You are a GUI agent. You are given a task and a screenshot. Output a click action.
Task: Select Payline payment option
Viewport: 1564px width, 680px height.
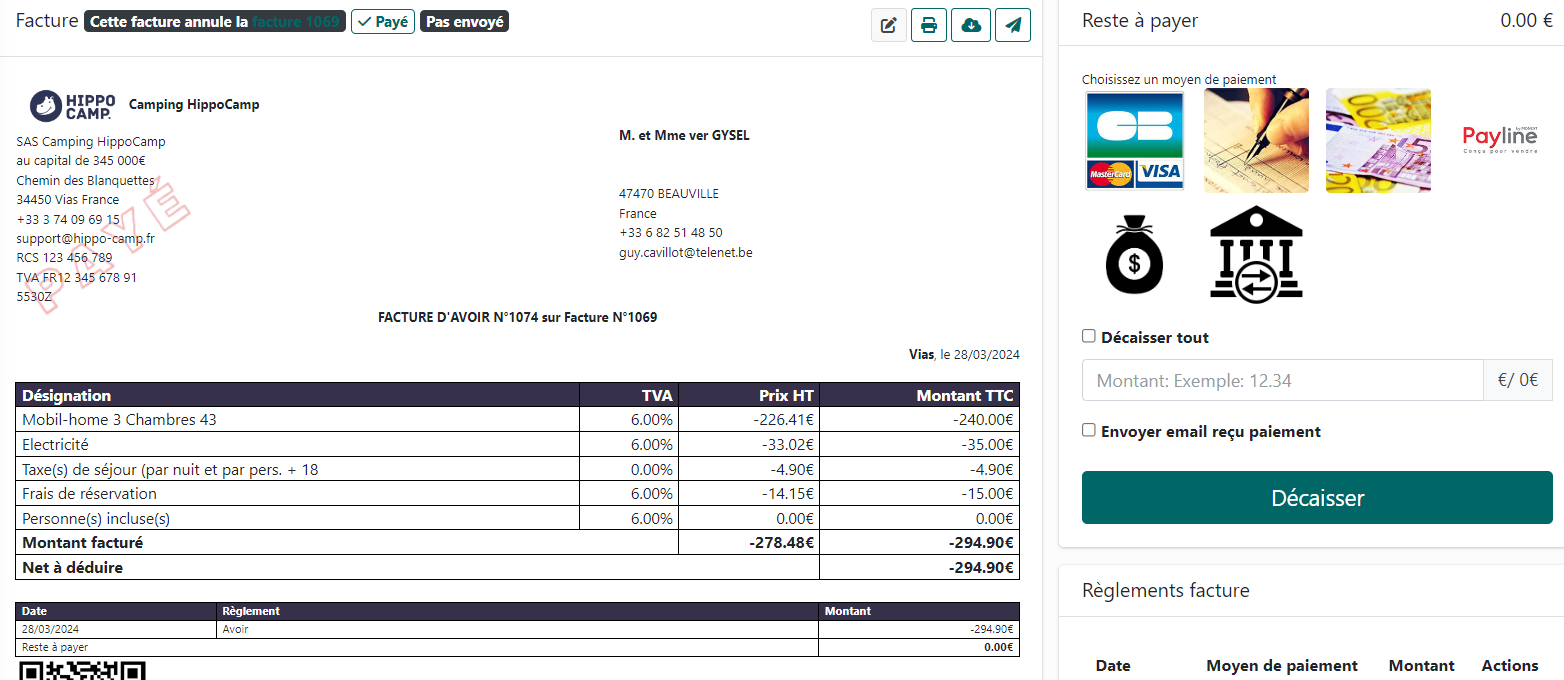pos(1499,139)
